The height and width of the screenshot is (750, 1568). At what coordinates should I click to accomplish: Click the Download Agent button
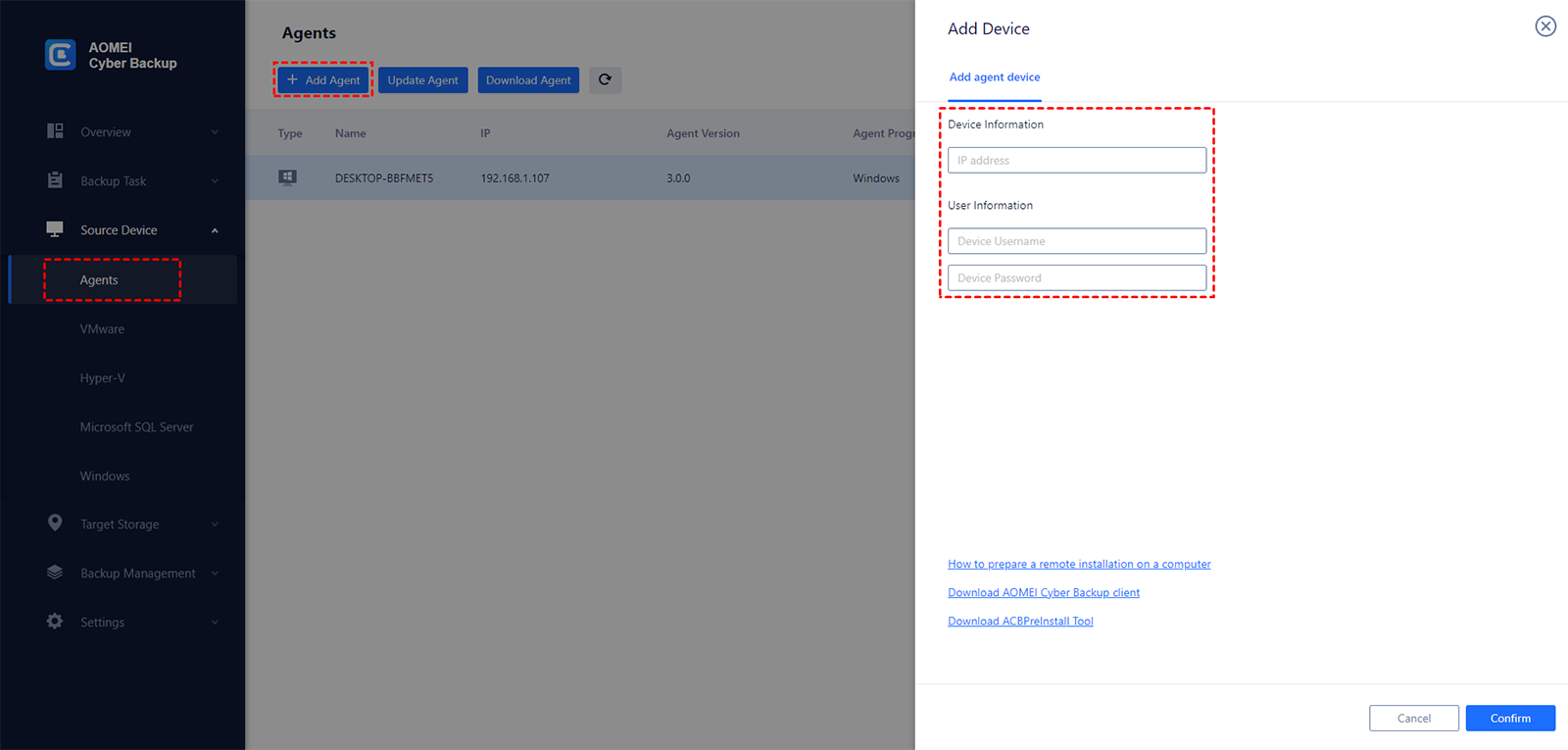coord(528,80)
